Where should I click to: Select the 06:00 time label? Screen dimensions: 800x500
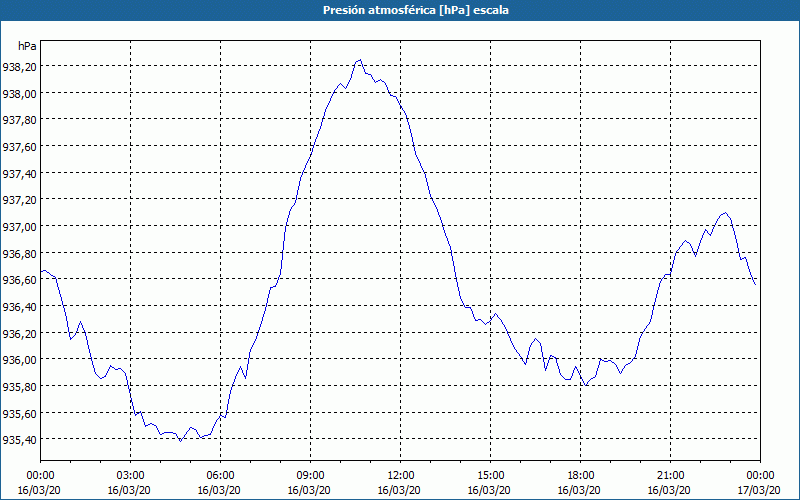tap(220, 476)
